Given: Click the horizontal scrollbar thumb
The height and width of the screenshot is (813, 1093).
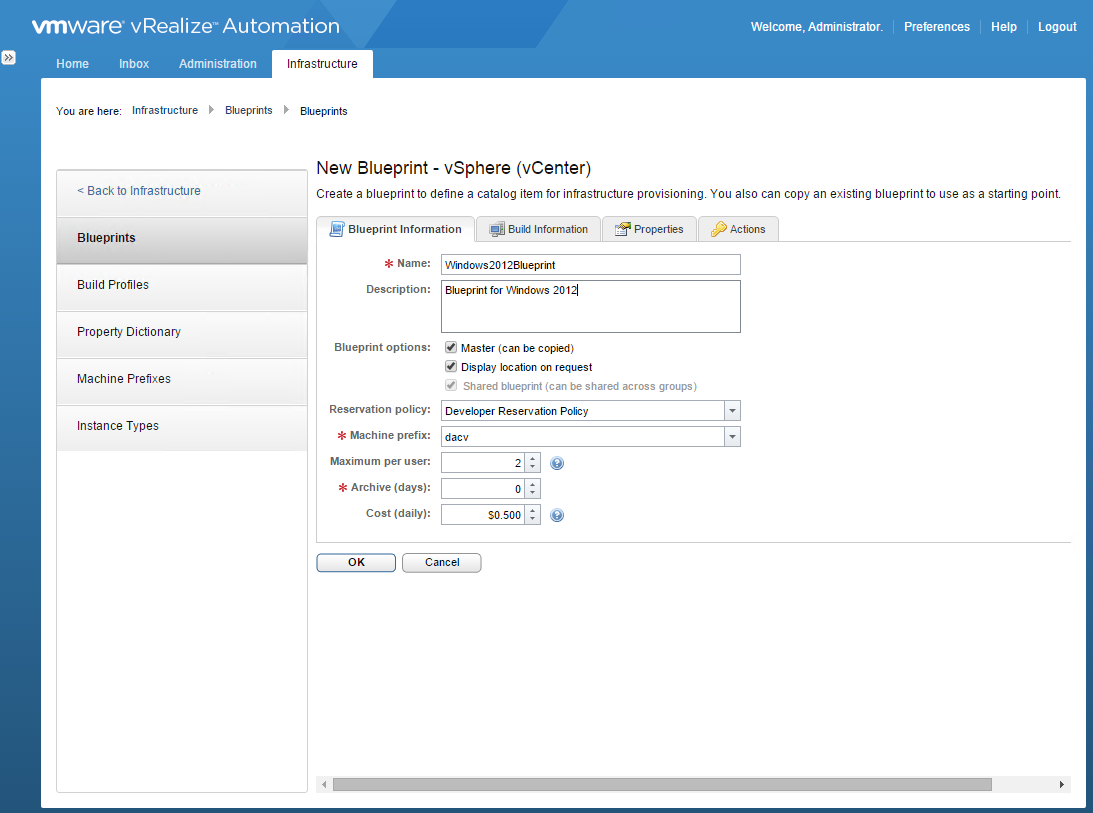Looking at the screenshot, I should point(662,784).
